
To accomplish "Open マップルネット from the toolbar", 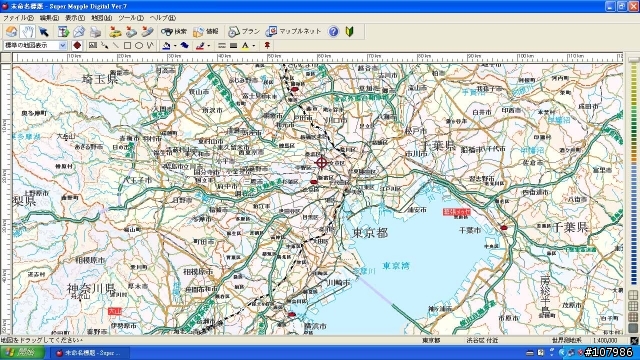I will pyautogui.click(x=293, y=31).
